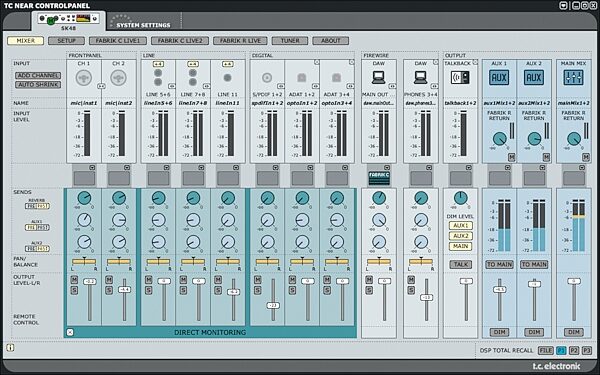Click the stereo link icon on LINE 5+6

[x=172, y=86]
